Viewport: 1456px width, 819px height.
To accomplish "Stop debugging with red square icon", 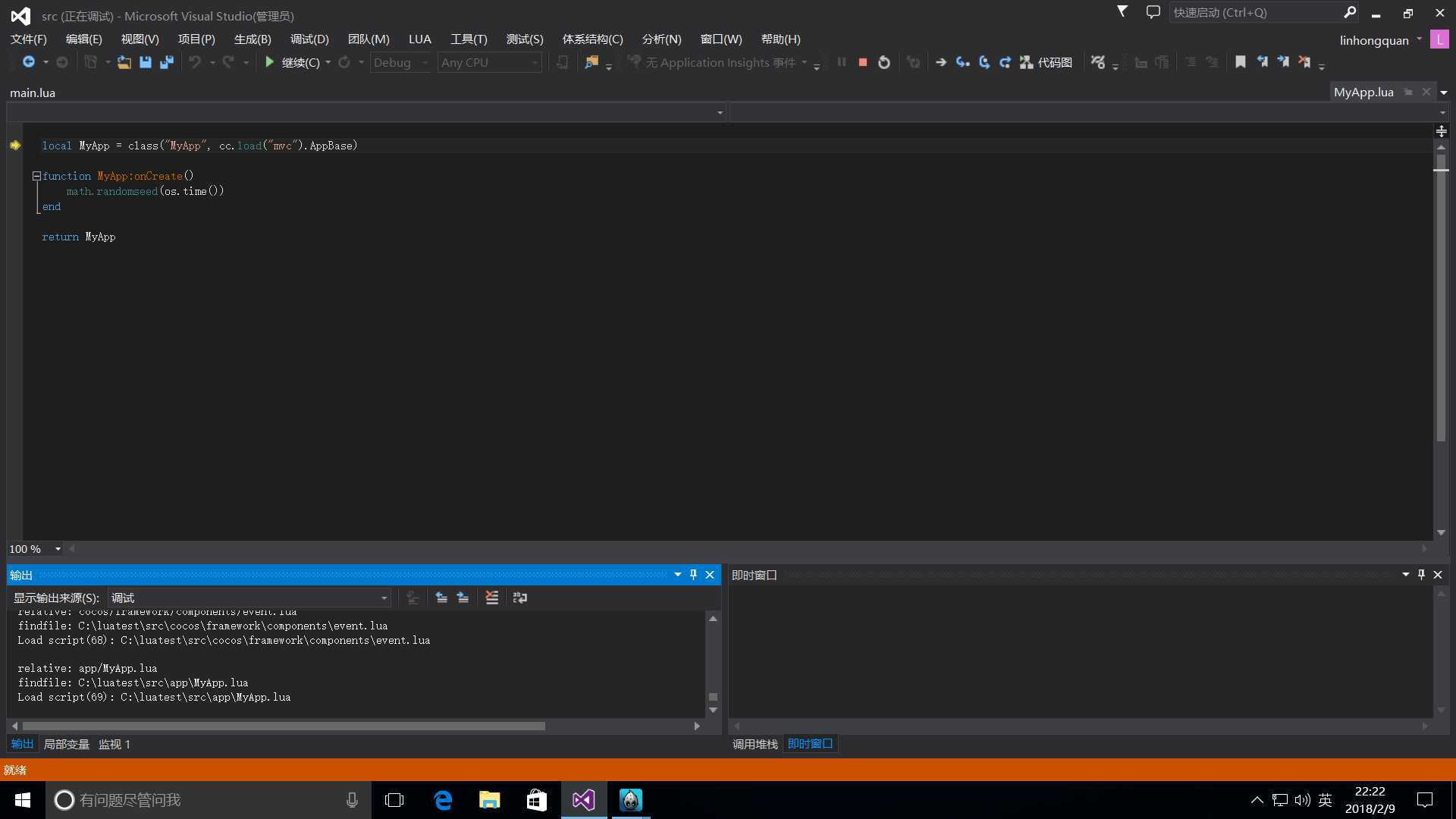I will tap(862, 62).
